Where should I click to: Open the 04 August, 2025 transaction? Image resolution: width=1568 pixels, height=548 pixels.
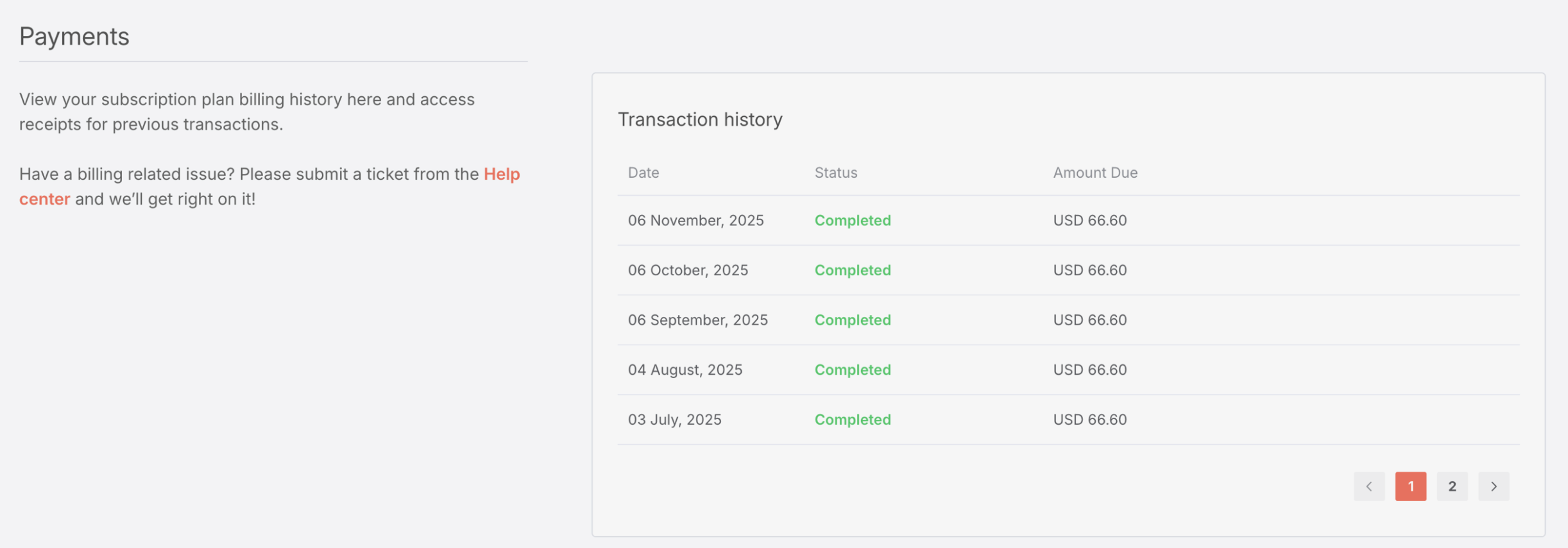click(685, 370)
